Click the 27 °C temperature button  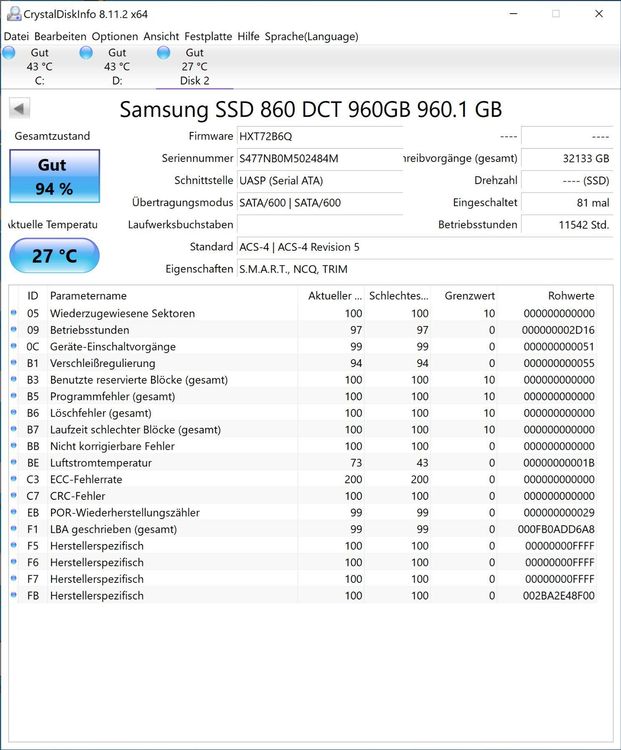pyautogui.click(x=55, y=256)
